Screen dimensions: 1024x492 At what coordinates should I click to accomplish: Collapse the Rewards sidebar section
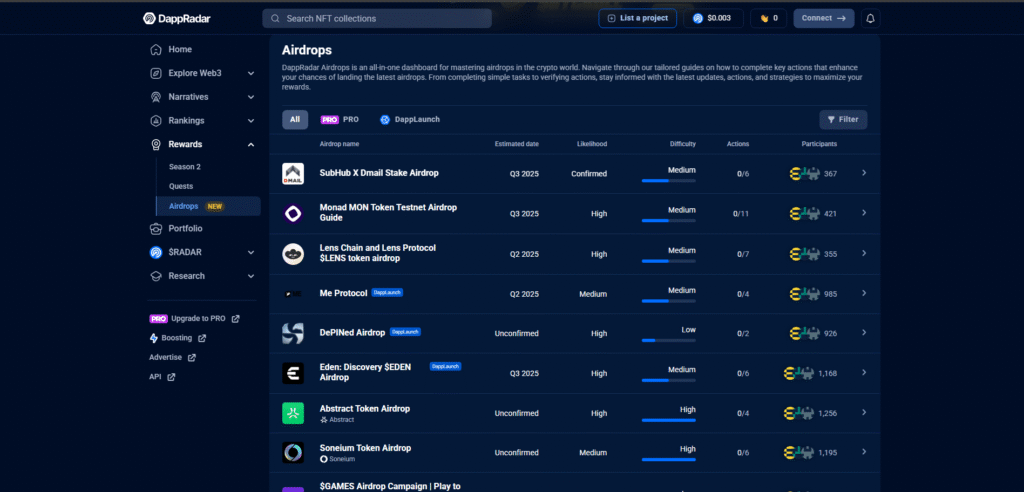click(251, 144)
